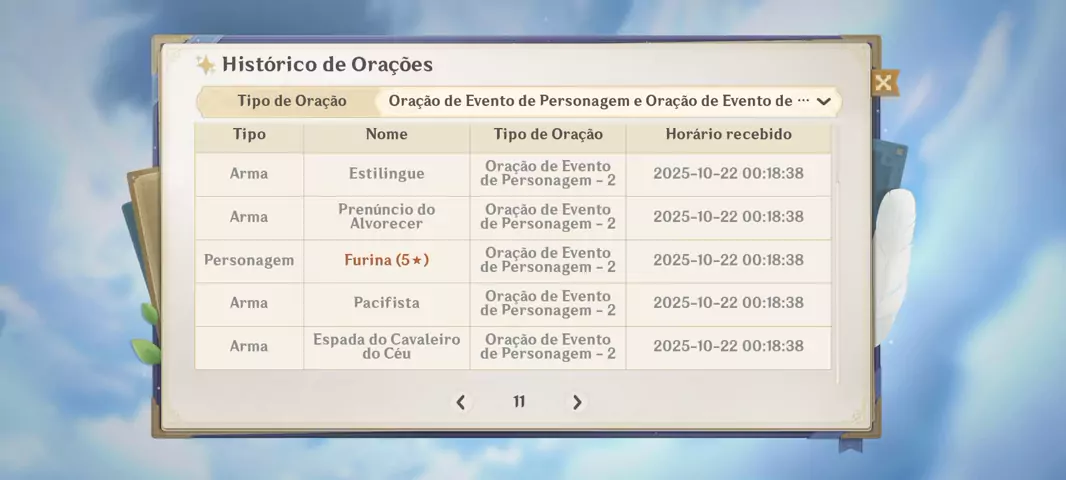Click the Pacifista weapon row
The image size is (1066, 480).
coord(386,303)
